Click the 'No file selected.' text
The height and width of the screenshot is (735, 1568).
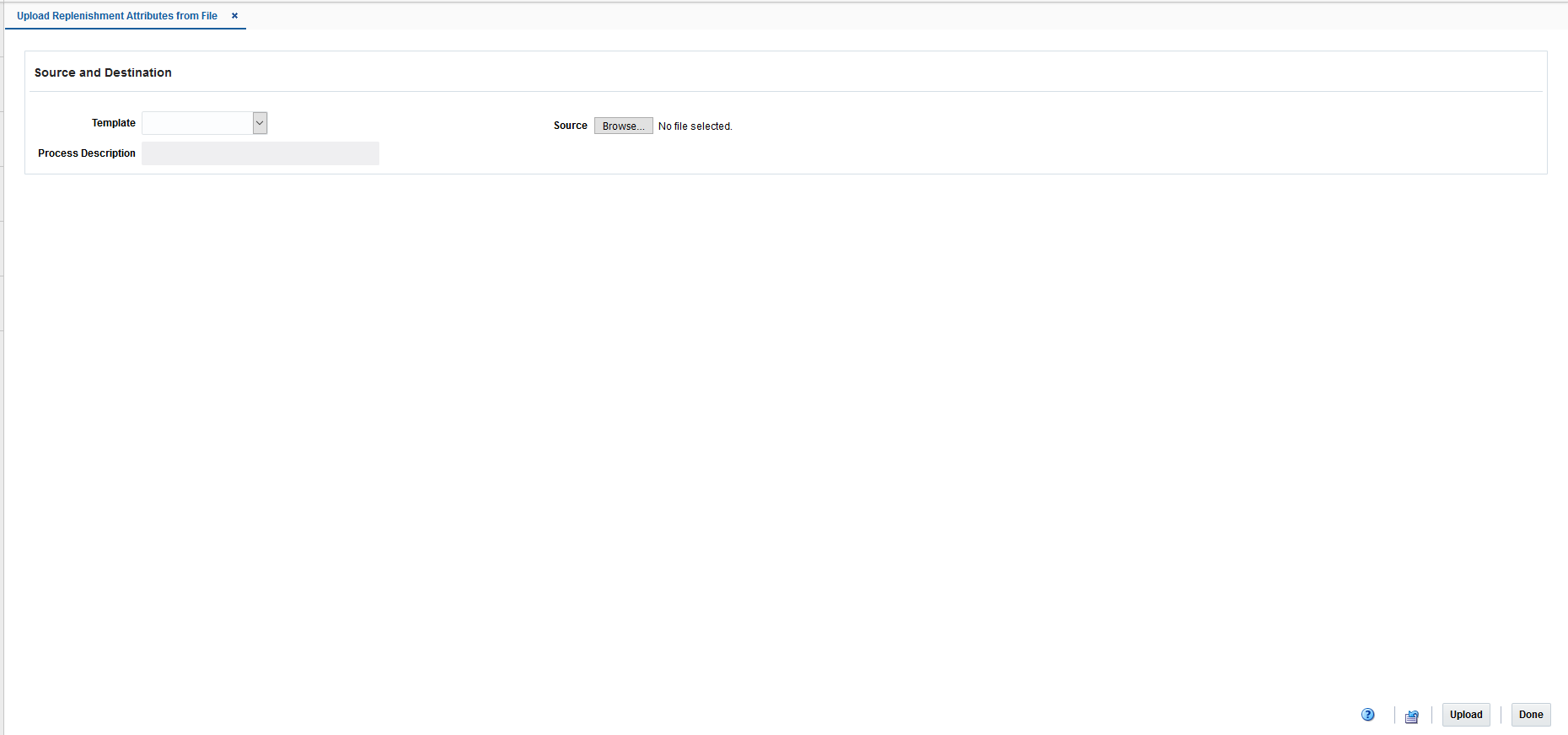(x=695, y=126)
